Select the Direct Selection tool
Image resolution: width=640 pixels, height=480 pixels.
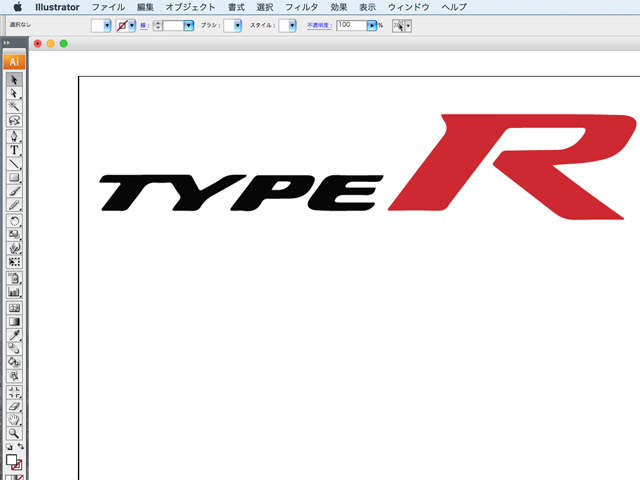(x=14, y=93)
